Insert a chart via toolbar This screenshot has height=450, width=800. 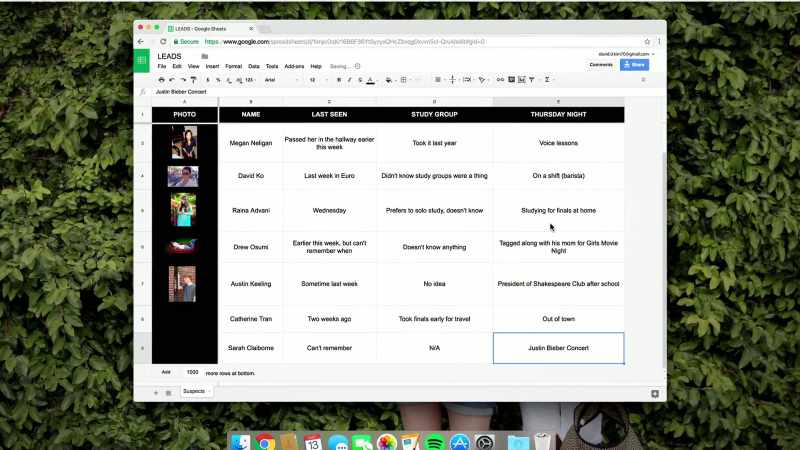[x=521, y=80]
